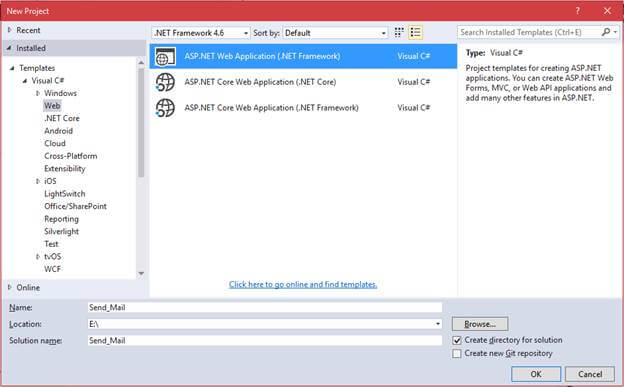Click the Solution name input field
The width and height of the screenshot is (624, 387).
point(265,340)
